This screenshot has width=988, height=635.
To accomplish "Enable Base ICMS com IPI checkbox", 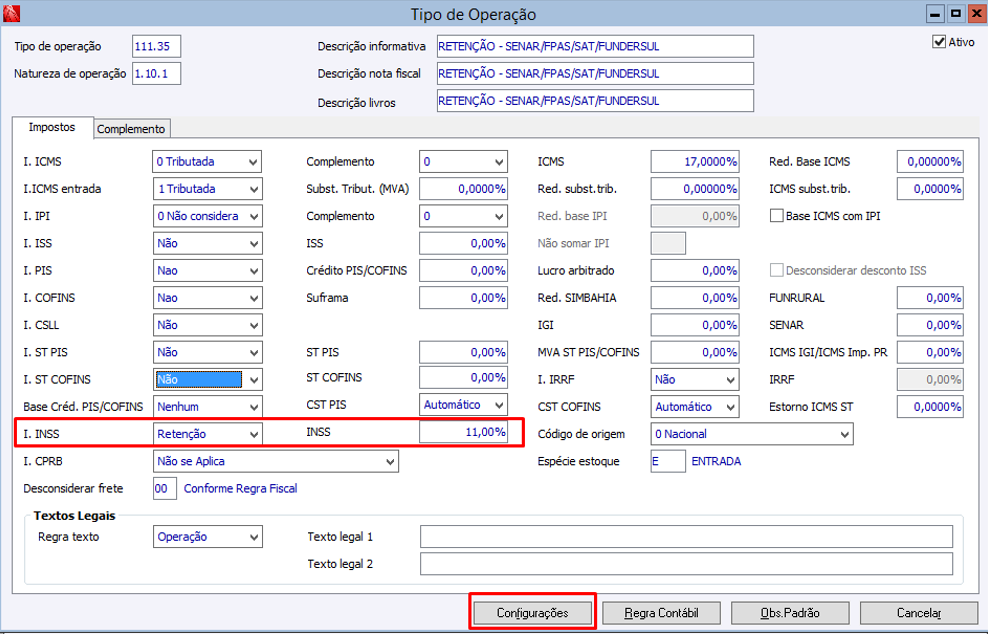I will pos(776,216).
